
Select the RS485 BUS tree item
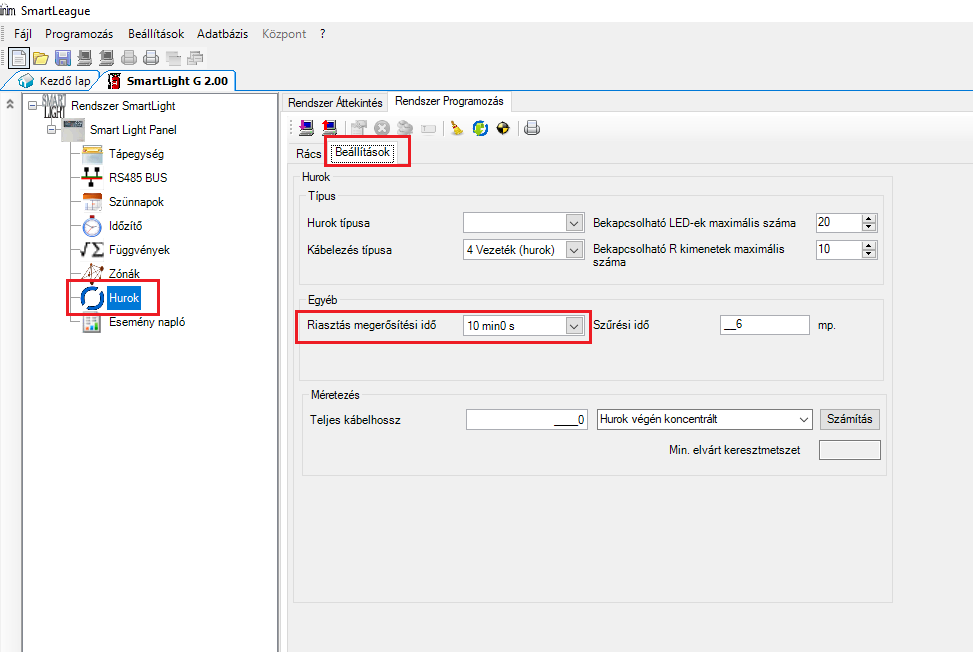pos(138,177)
